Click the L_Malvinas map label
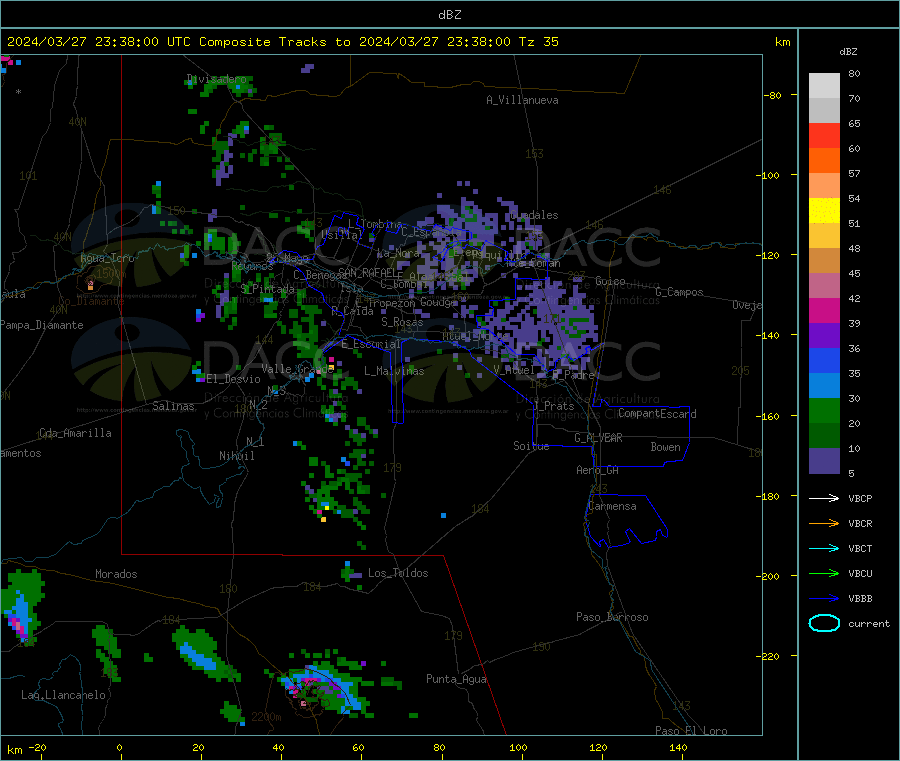900x761 pixels. point(394,371)
